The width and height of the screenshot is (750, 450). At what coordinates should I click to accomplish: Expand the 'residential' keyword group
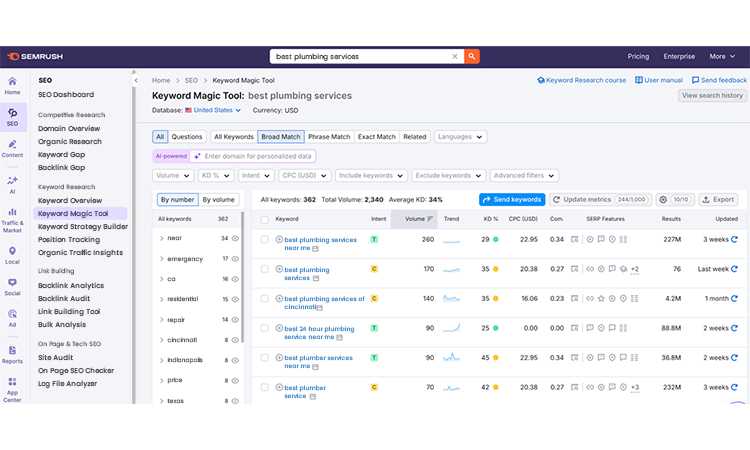point(161,299)
